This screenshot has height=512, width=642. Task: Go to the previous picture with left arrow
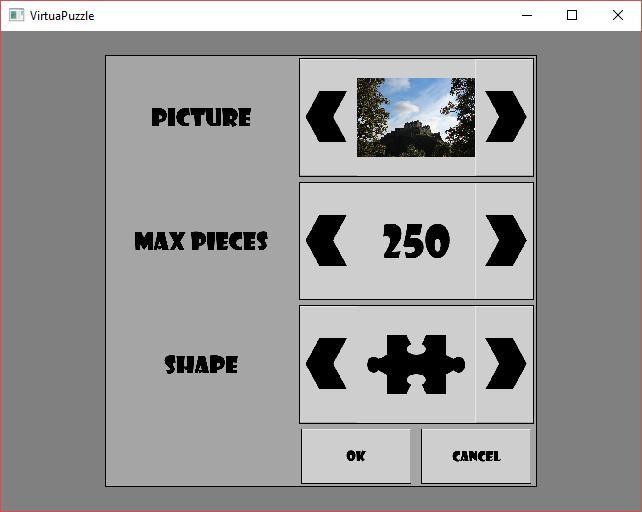(x=326, y=117)
